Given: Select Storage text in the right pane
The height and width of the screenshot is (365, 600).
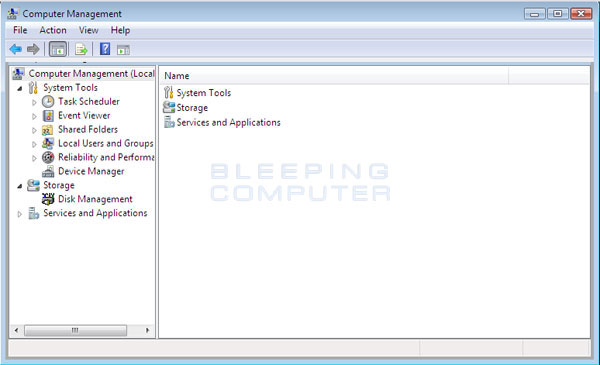Looking at the screenshot, I should tap(192, 108).
